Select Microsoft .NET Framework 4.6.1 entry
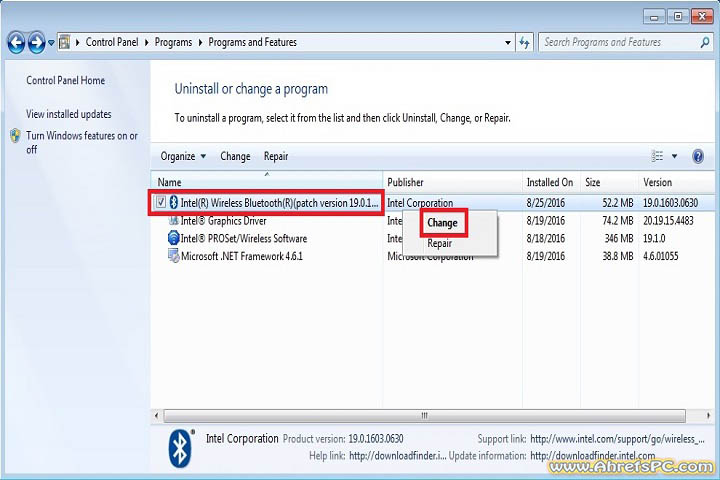This screenshot has height=480, width=720. (242, 256)
